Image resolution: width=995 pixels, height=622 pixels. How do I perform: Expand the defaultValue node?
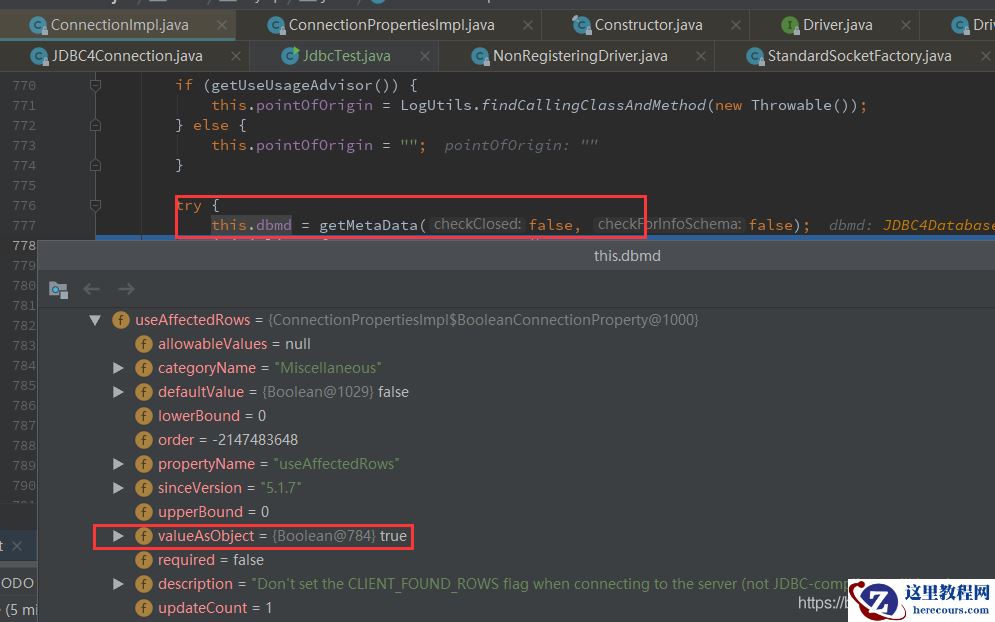pyautogui.click(x=118, y=392)
